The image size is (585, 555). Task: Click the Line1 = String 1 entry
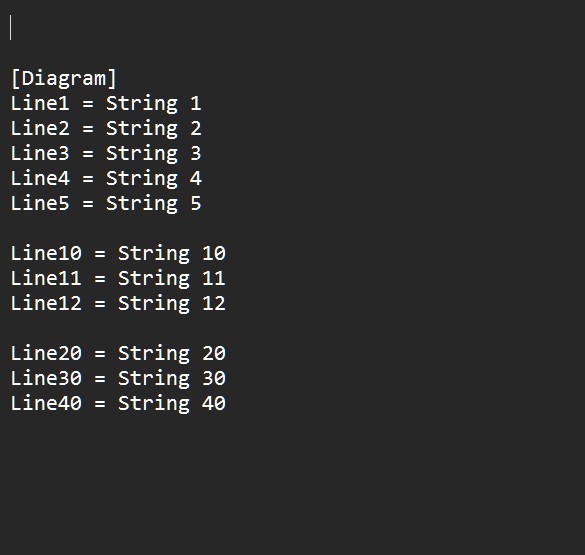pos(106,103)
